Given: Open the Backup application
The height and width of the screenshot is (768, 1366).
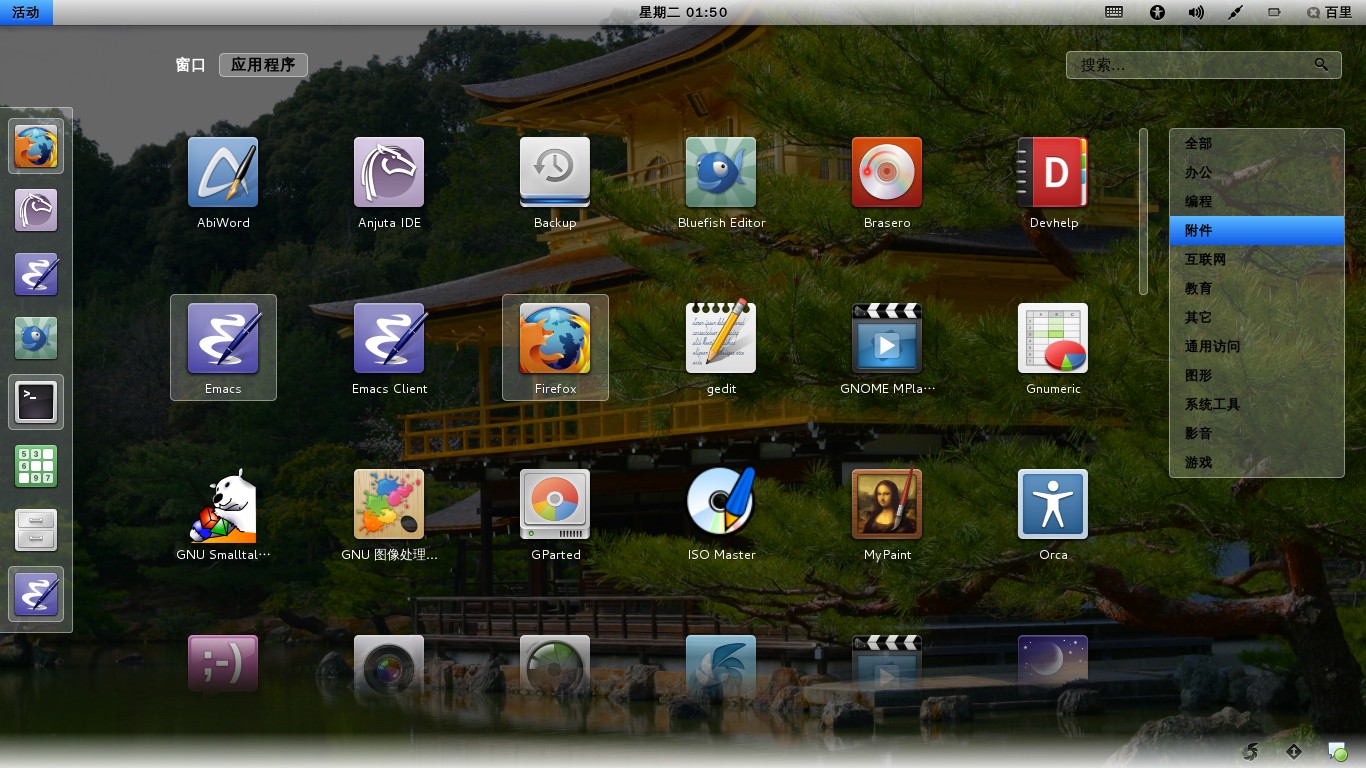Looking at the screenshot, I should coord(555,182).
